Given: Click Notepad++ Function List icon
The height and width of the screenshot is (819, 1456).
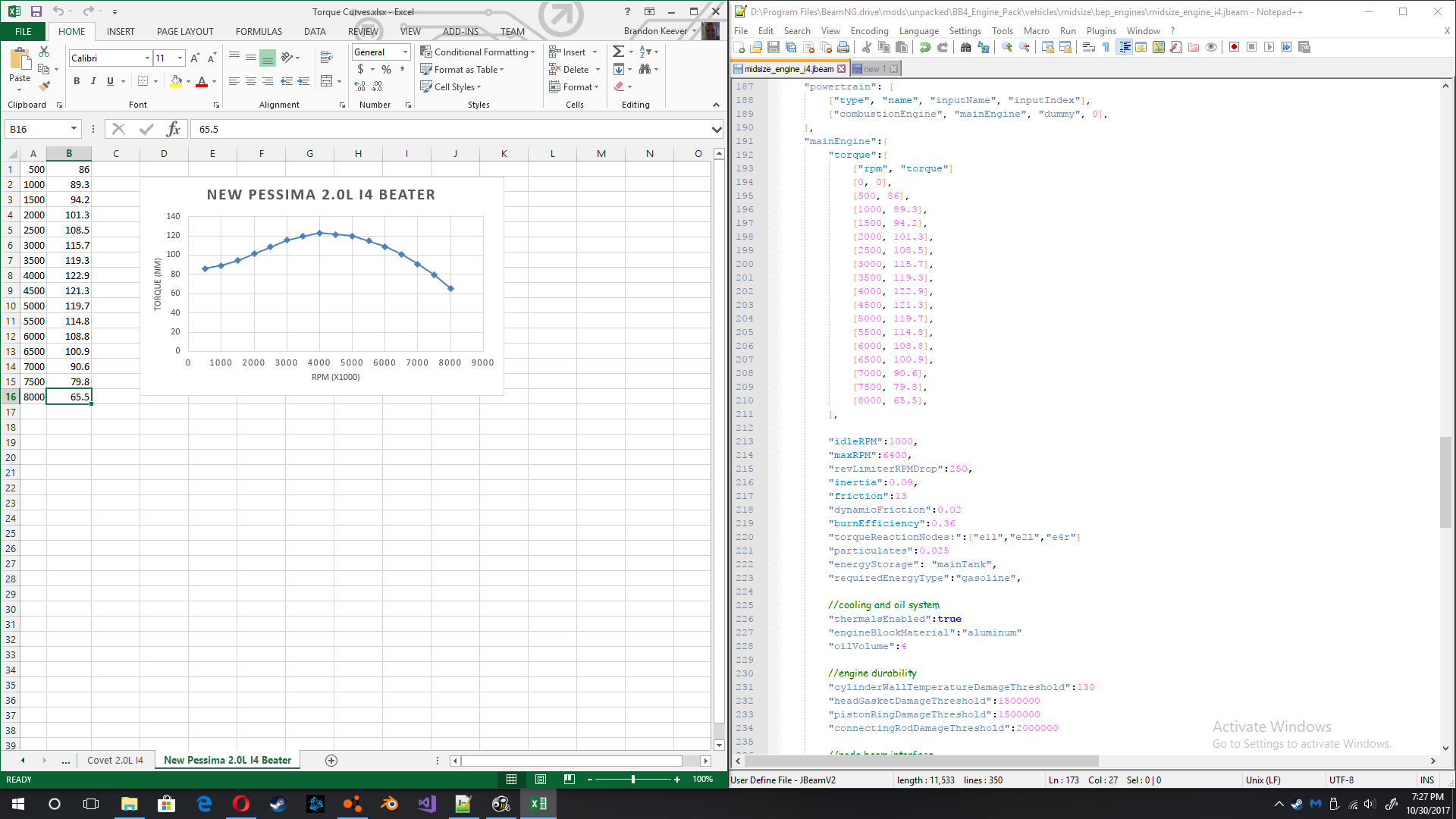Looking at the screenshot, I should point(1176,47).
